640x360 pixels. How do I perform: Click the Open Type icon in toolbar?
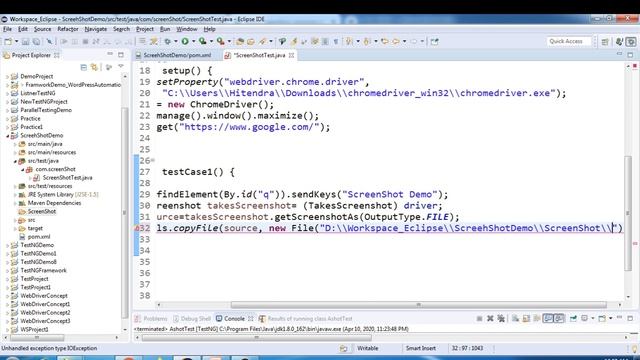[x=240, y=41]
